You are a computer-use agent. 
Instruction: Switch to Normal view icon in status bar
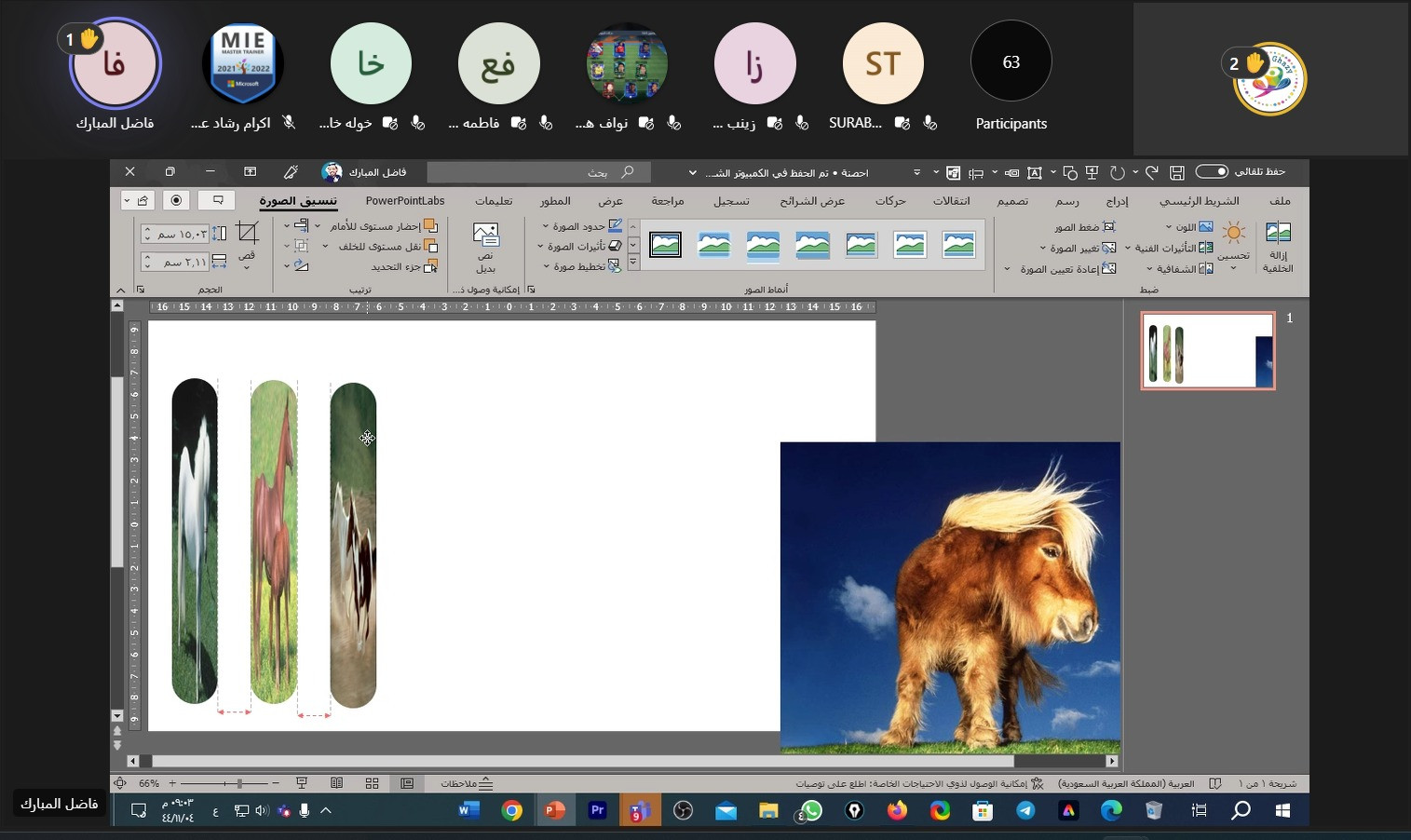click(407, 783)
